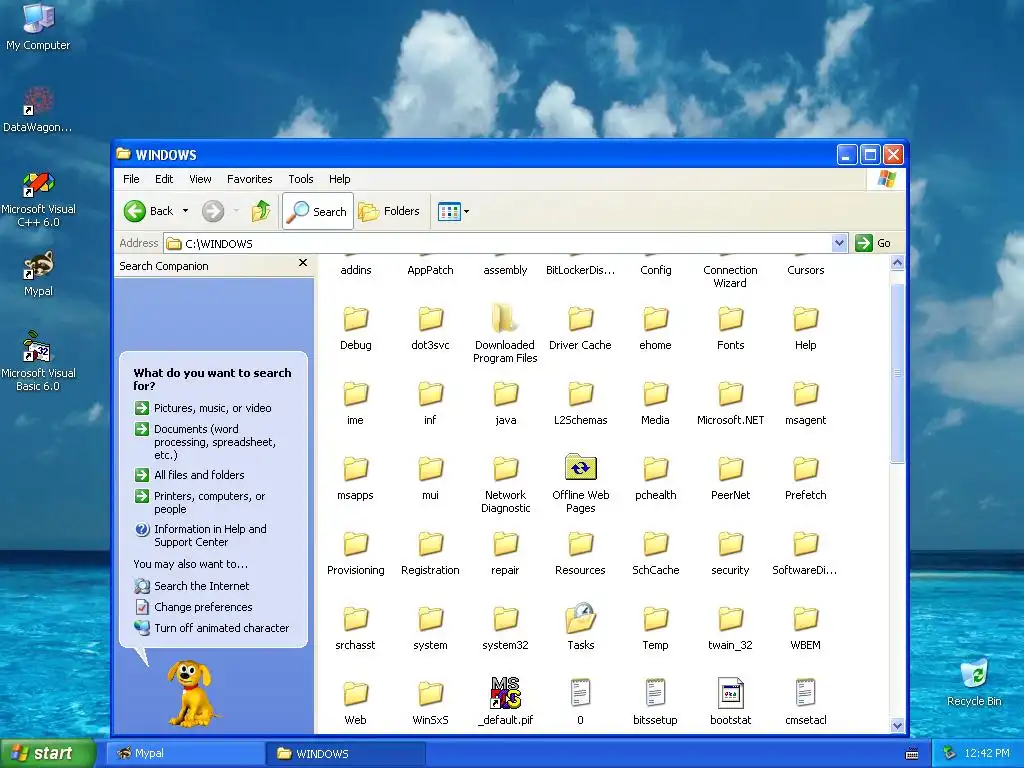Select the cmsetacl file
Image resolution: width=1024 pixels, height=768 pixels.
(x=806, y=702)
